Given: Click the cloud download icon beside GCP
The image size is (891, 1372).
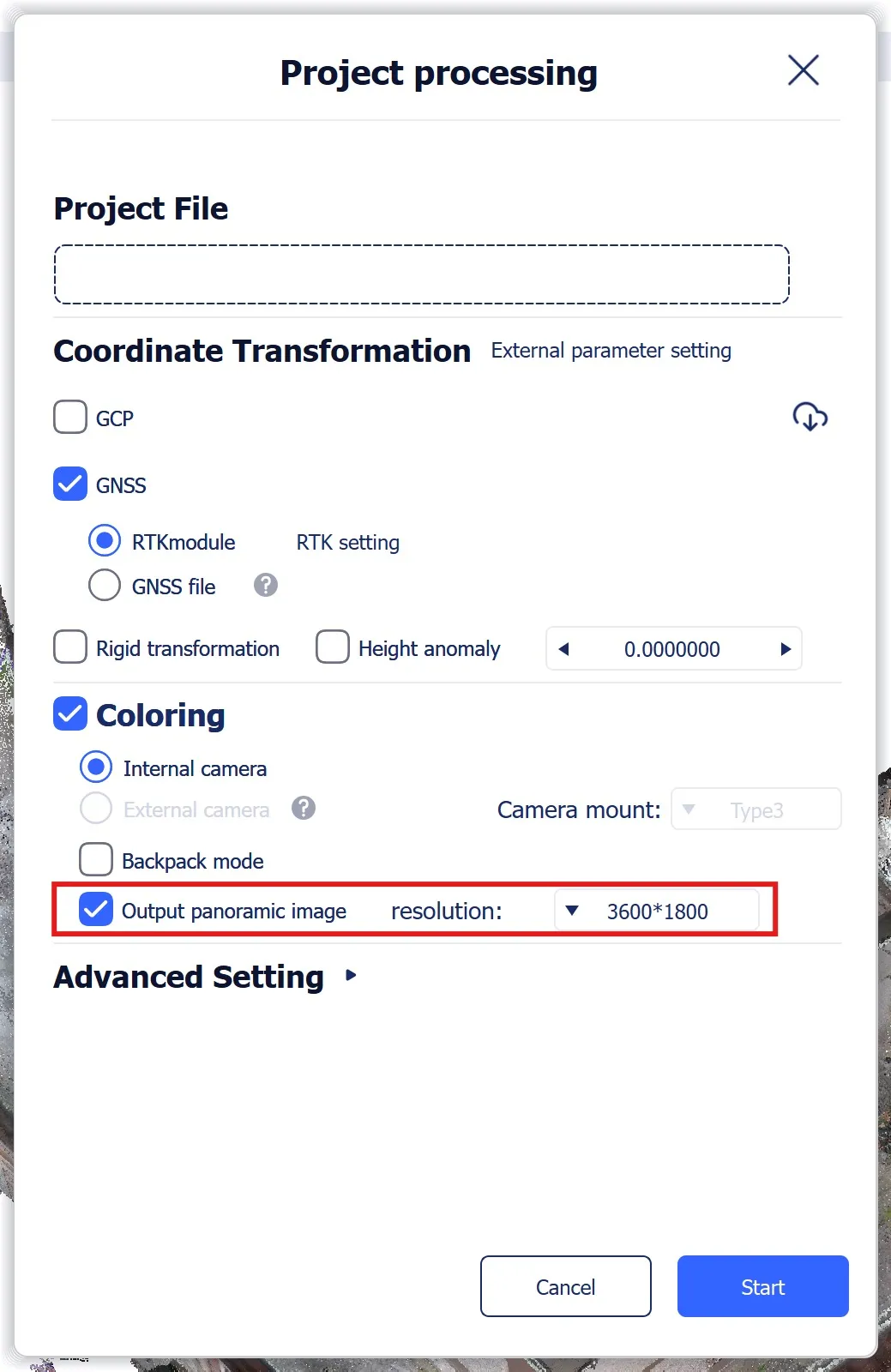Looking at the screenshot, I should pyautogui.click(x=810, y=418).
